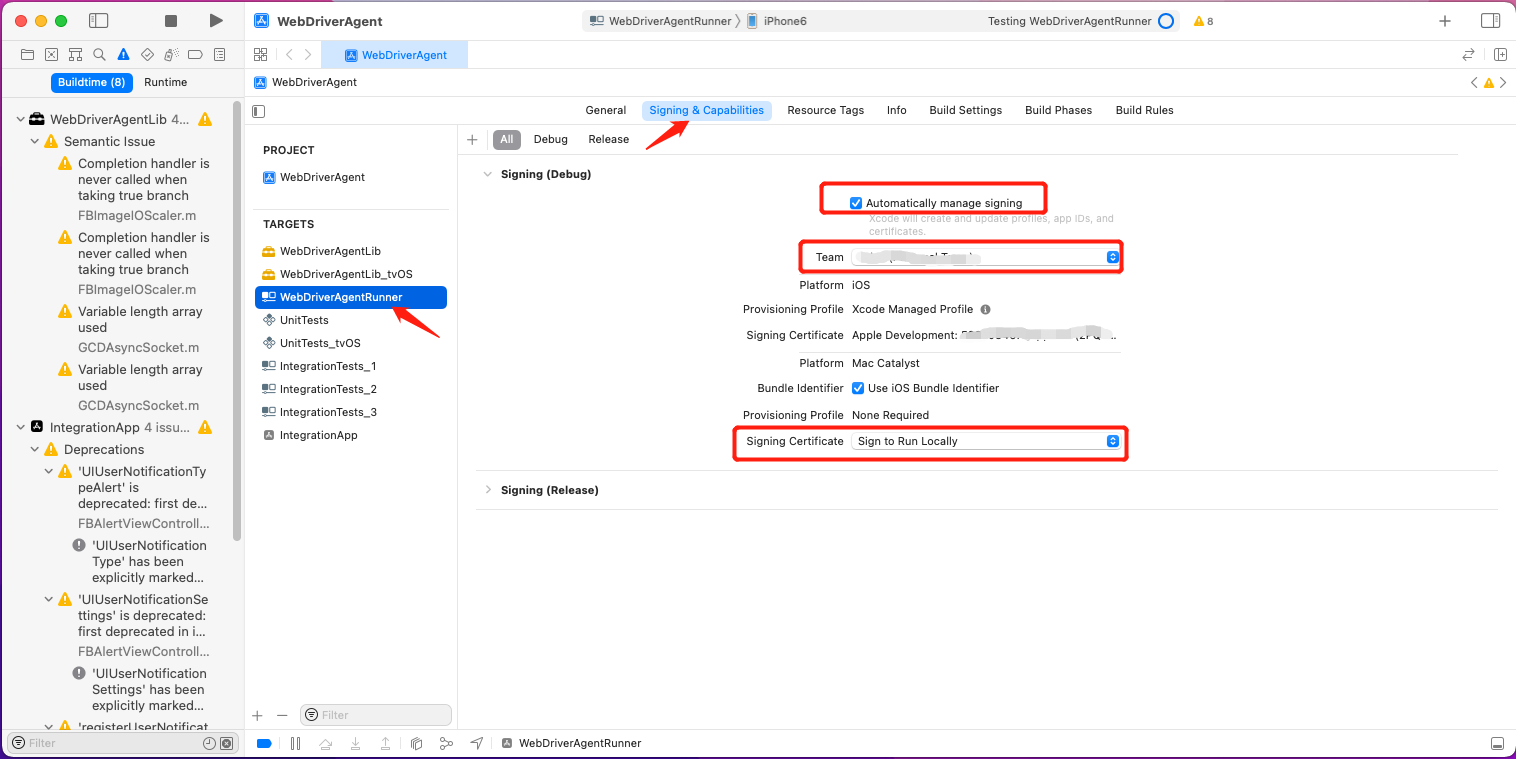Add a new target with the plus button
The height and width of the screenshot is (759, 1516).
click(x=257, y=715)
